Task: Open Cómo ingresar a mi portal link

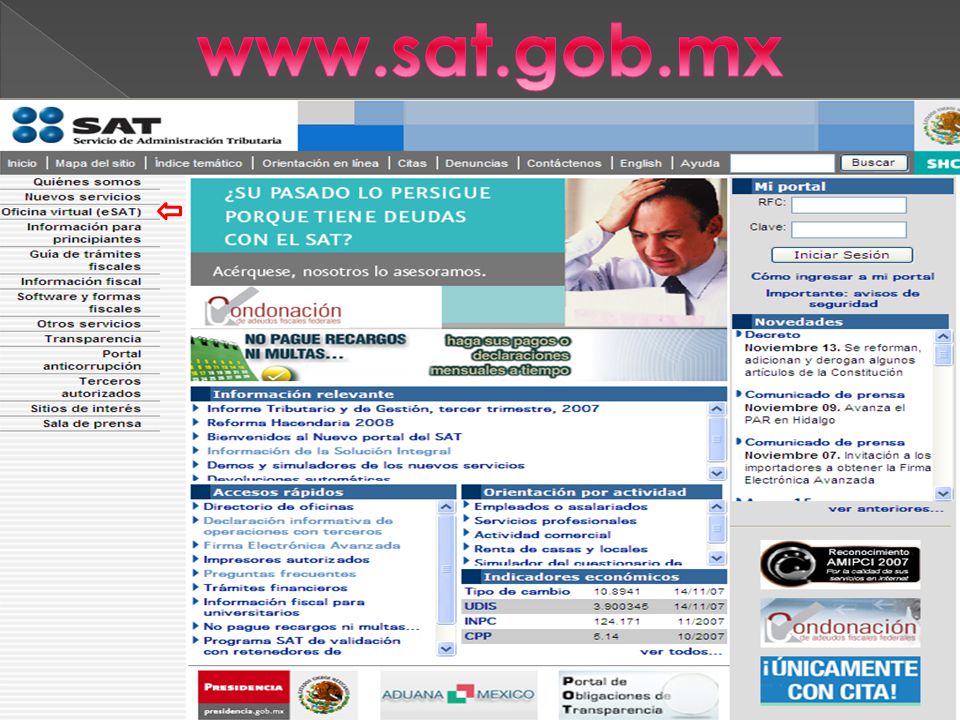Action: tap(842, 276)
